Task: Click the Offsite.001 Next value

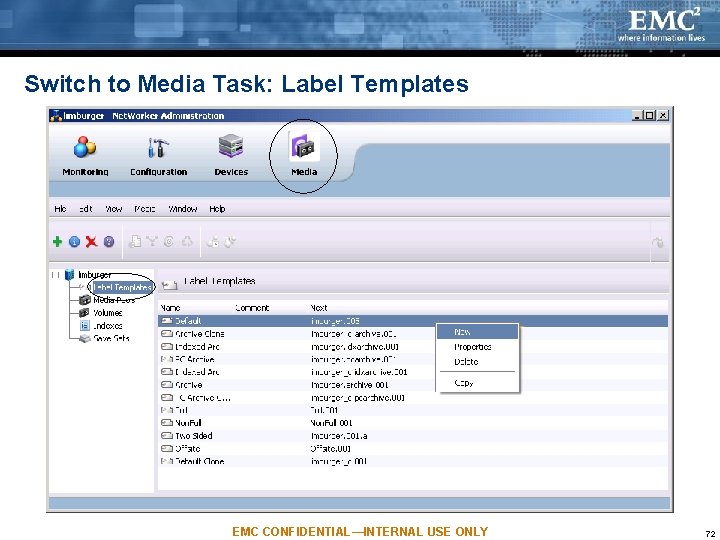Action: 331,449
